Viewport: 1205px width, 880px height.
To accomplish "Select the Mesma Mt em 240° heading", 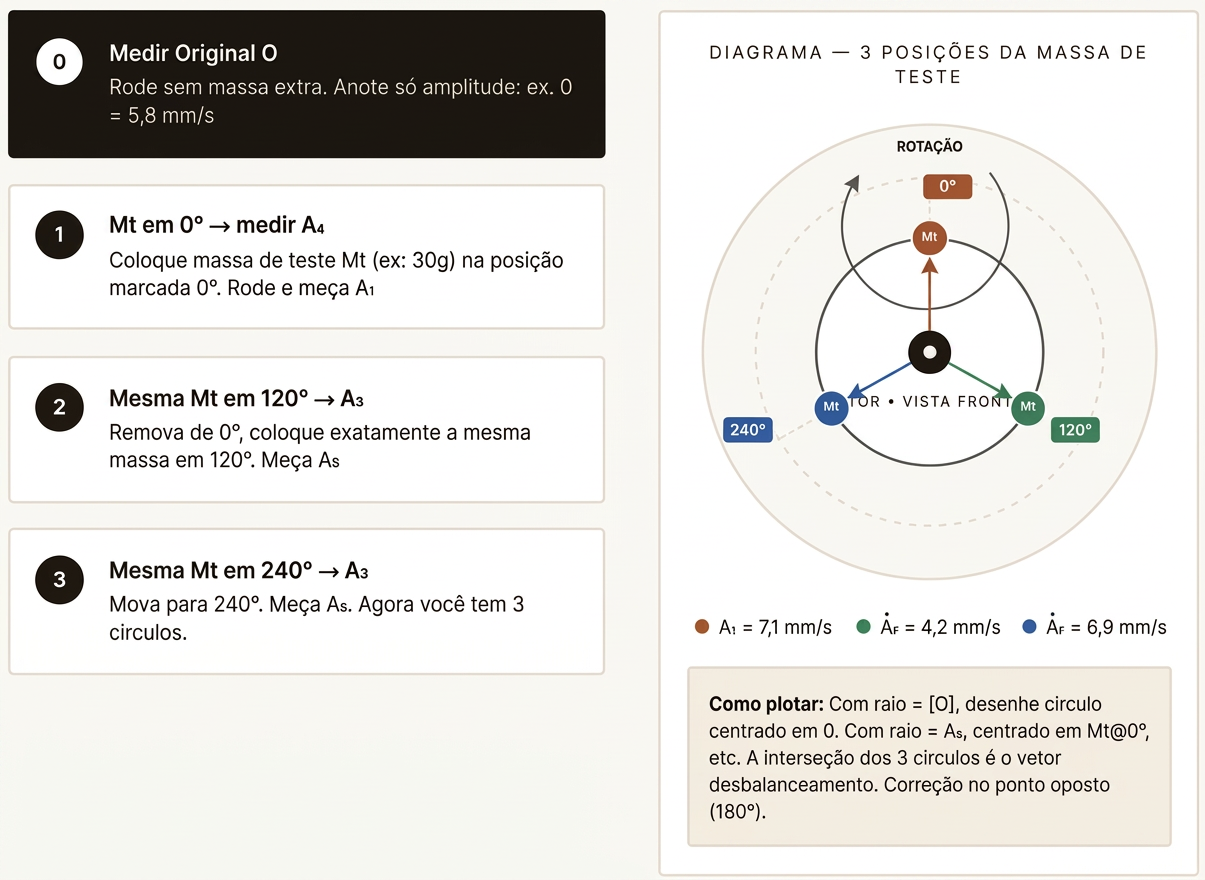I will tap(239, 571).
